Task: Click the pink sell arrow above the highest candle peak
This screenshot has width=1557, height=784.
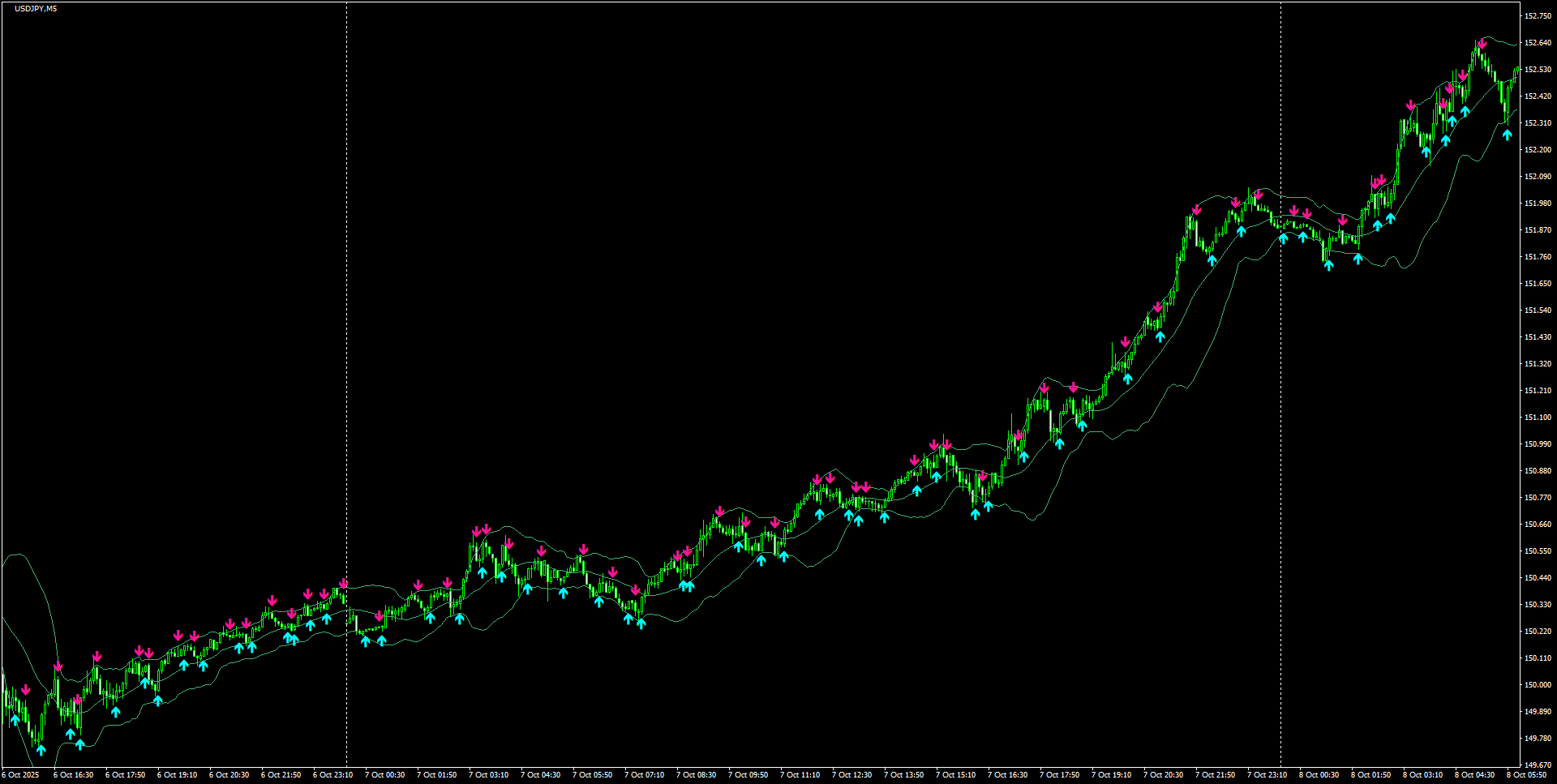Action: click(1483, 44)
